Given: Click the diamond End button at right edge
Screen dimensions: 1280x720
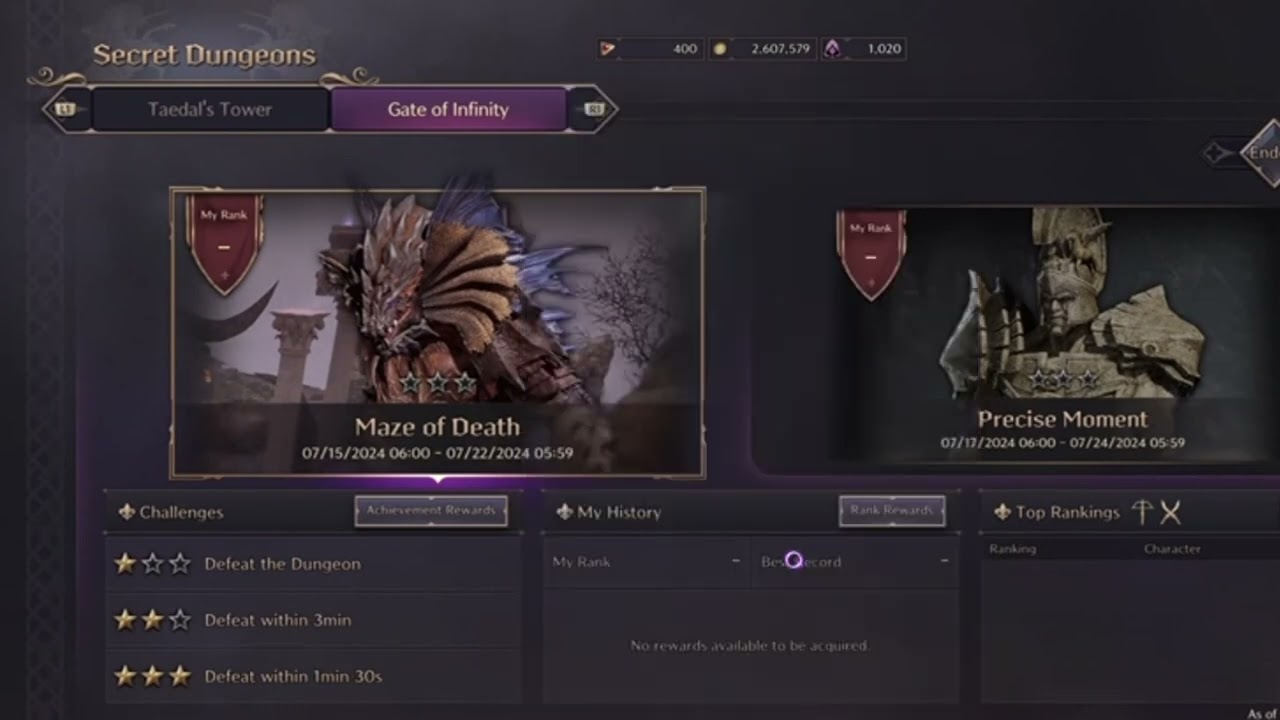Looking at the screenshot, I should coord(1262,153).
